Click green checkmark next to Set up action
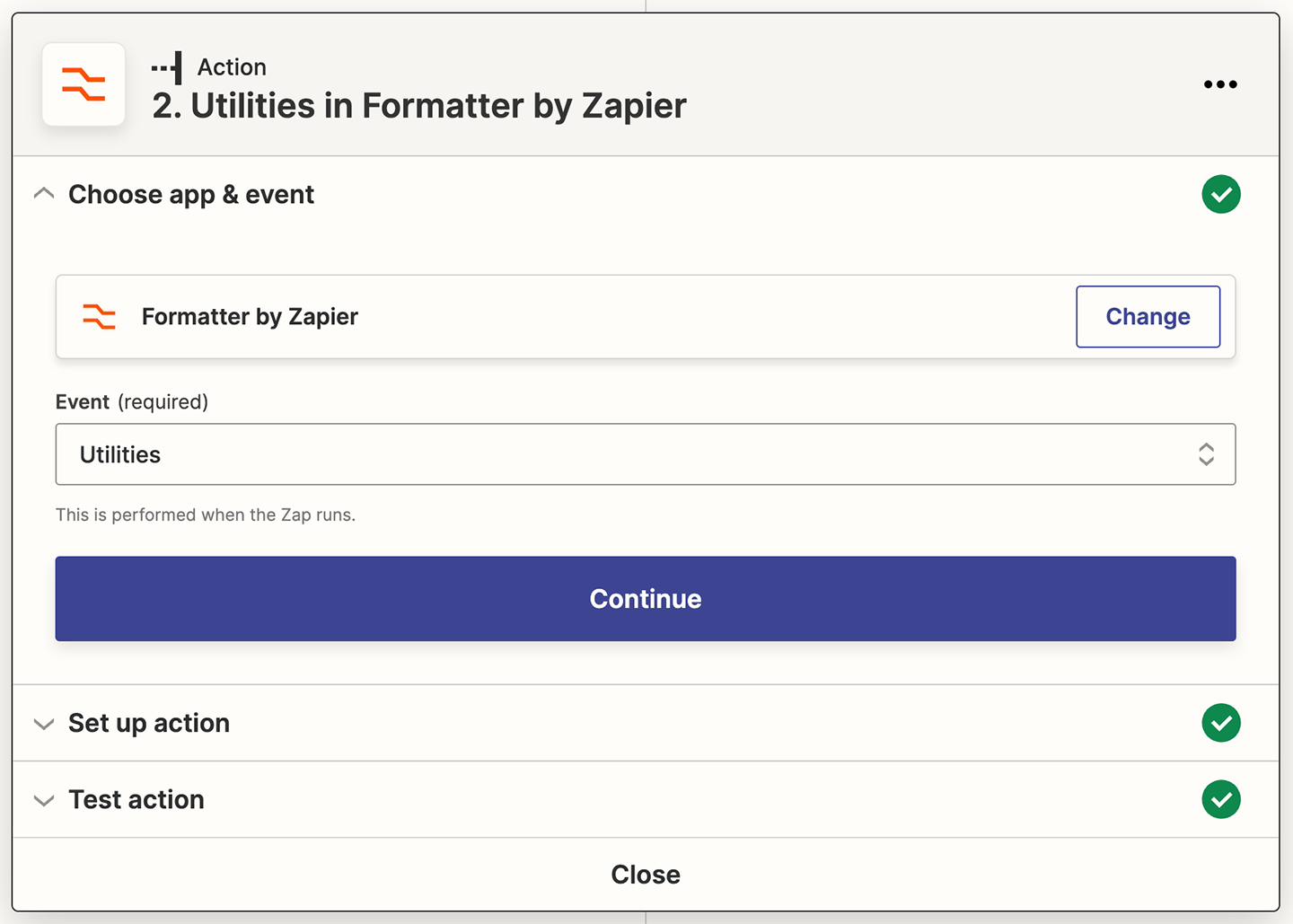 pyautogui.click(x=1221, y=723)
